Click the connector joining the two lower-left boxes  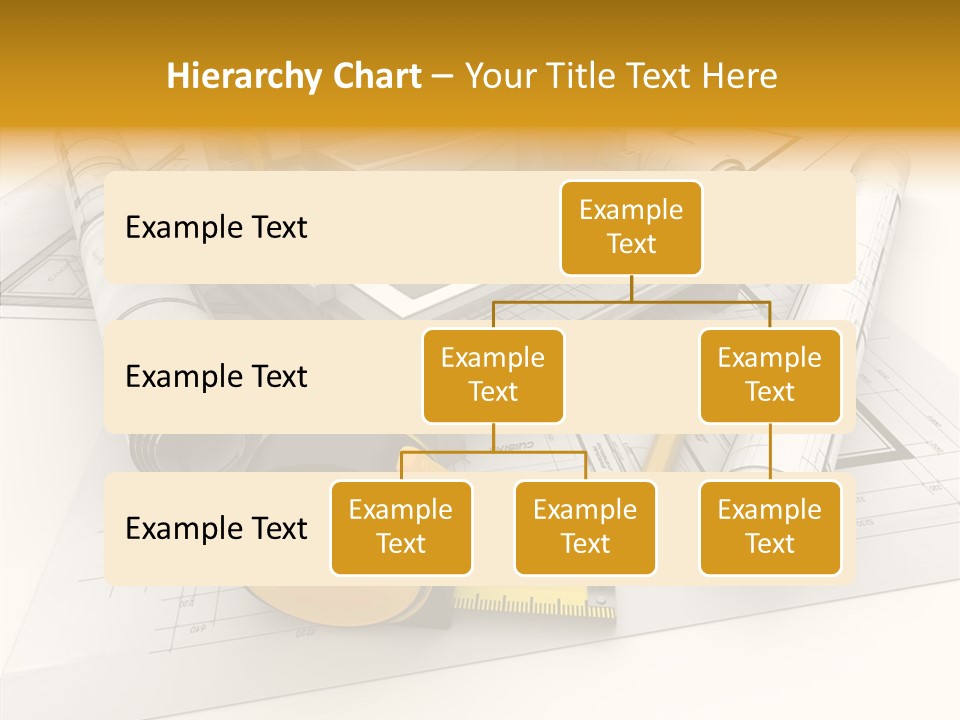pos(493,452)
